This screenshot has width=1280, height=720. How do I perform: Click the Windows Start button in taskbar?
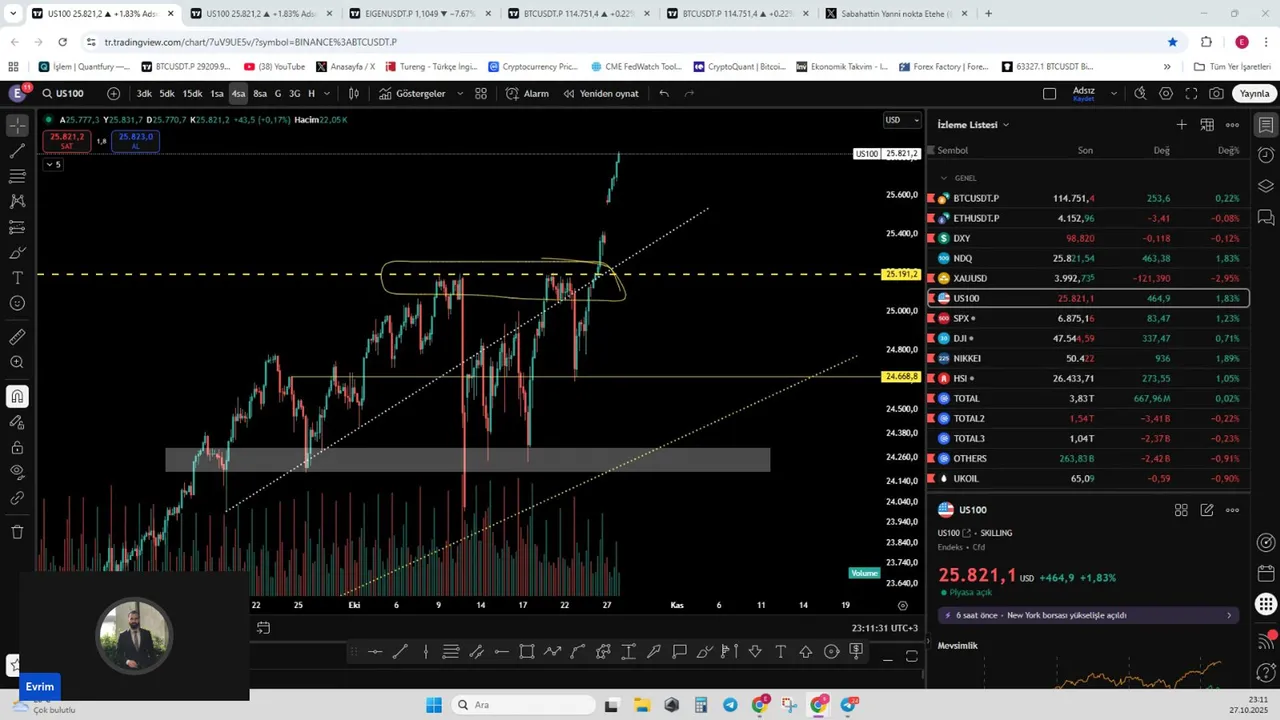(433, 705)
